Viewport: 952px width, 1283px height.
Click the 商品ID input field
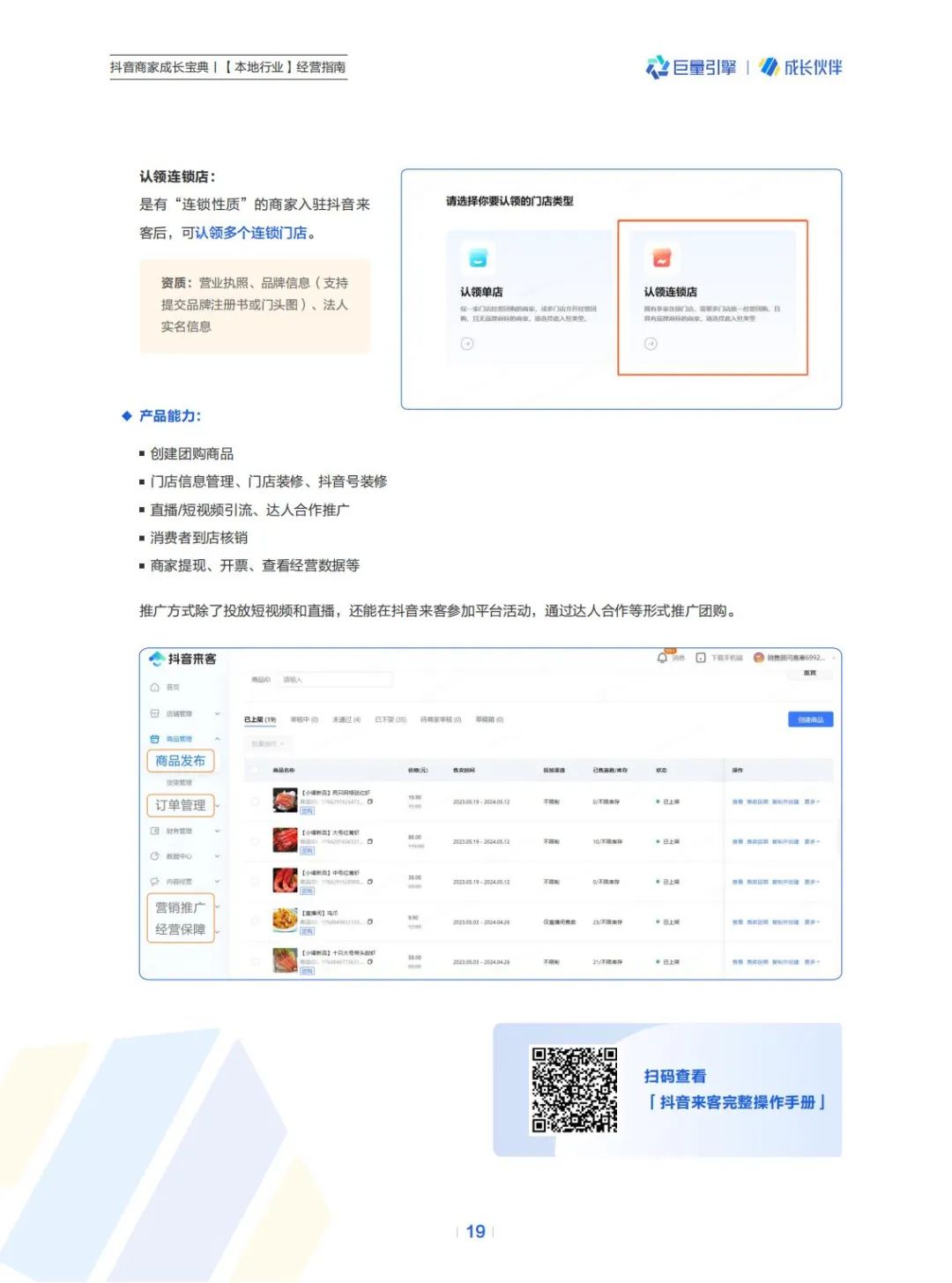[x=335, y=680]
